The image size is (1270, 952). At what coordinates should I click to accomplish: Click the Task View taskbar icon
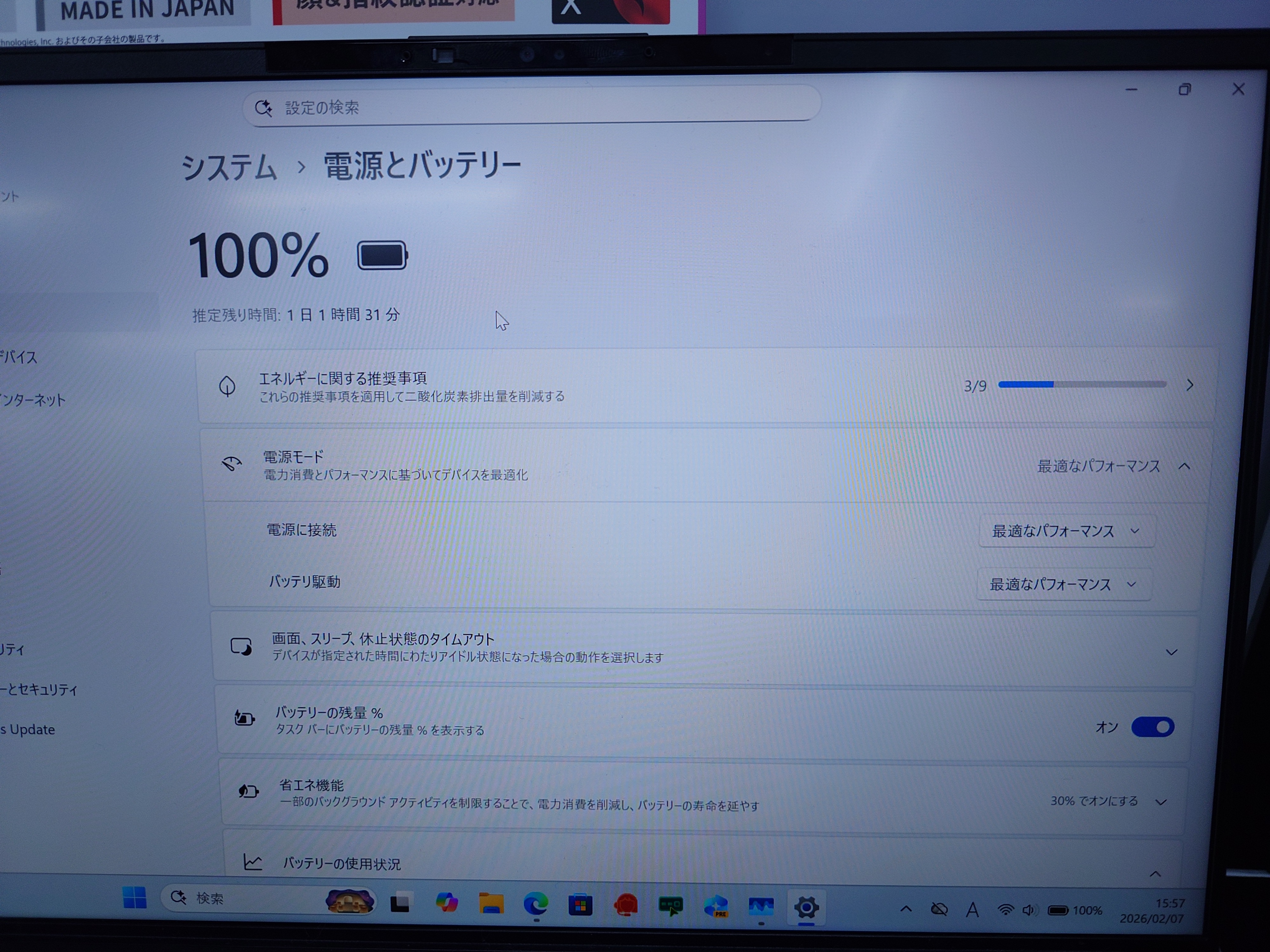pos(400,903)
